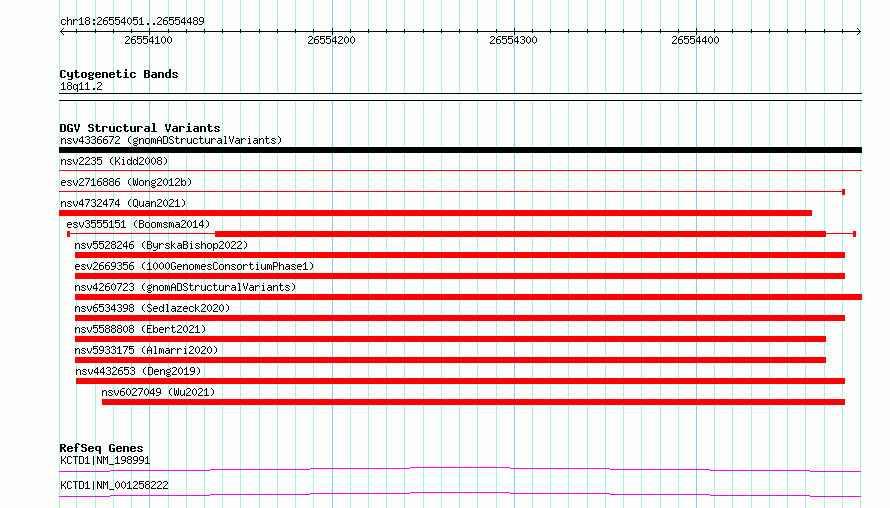Viewport: 890px width, 508px height.
Task: Click ruler position 26554100
Action: (x=148, y=40)
